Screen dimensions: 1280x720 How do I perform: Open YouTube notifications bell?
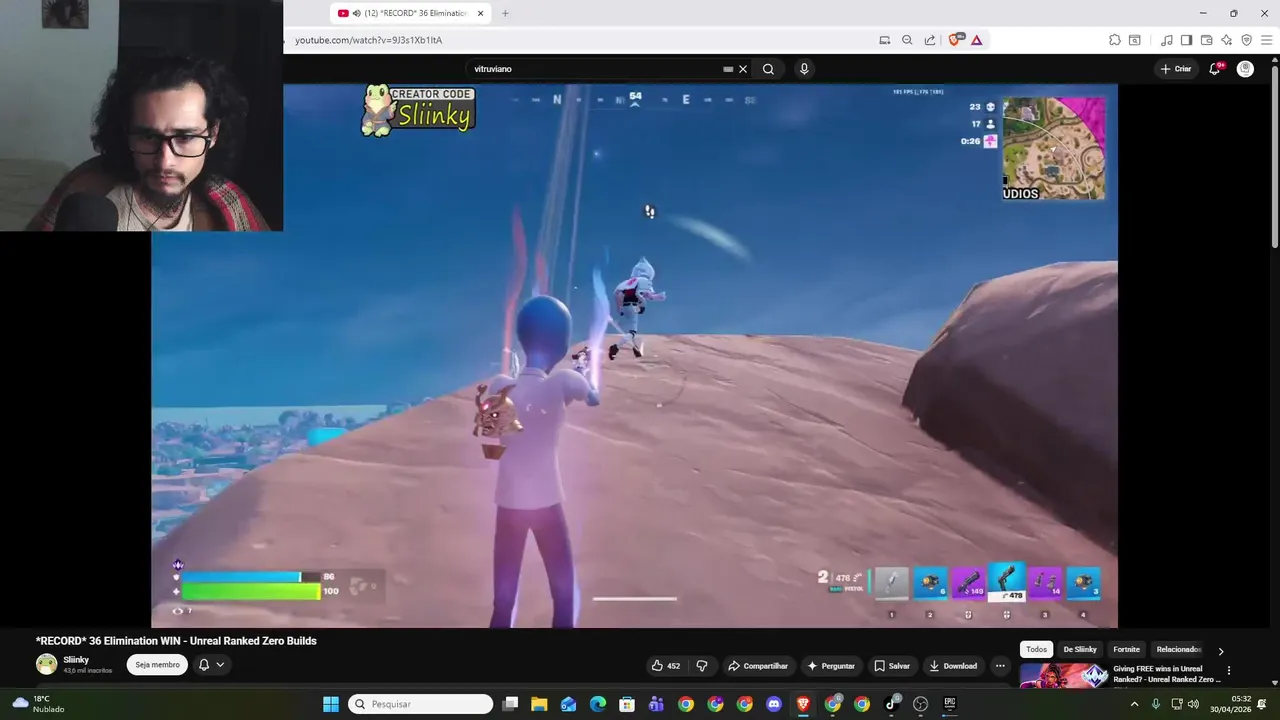coord(1215,69)
